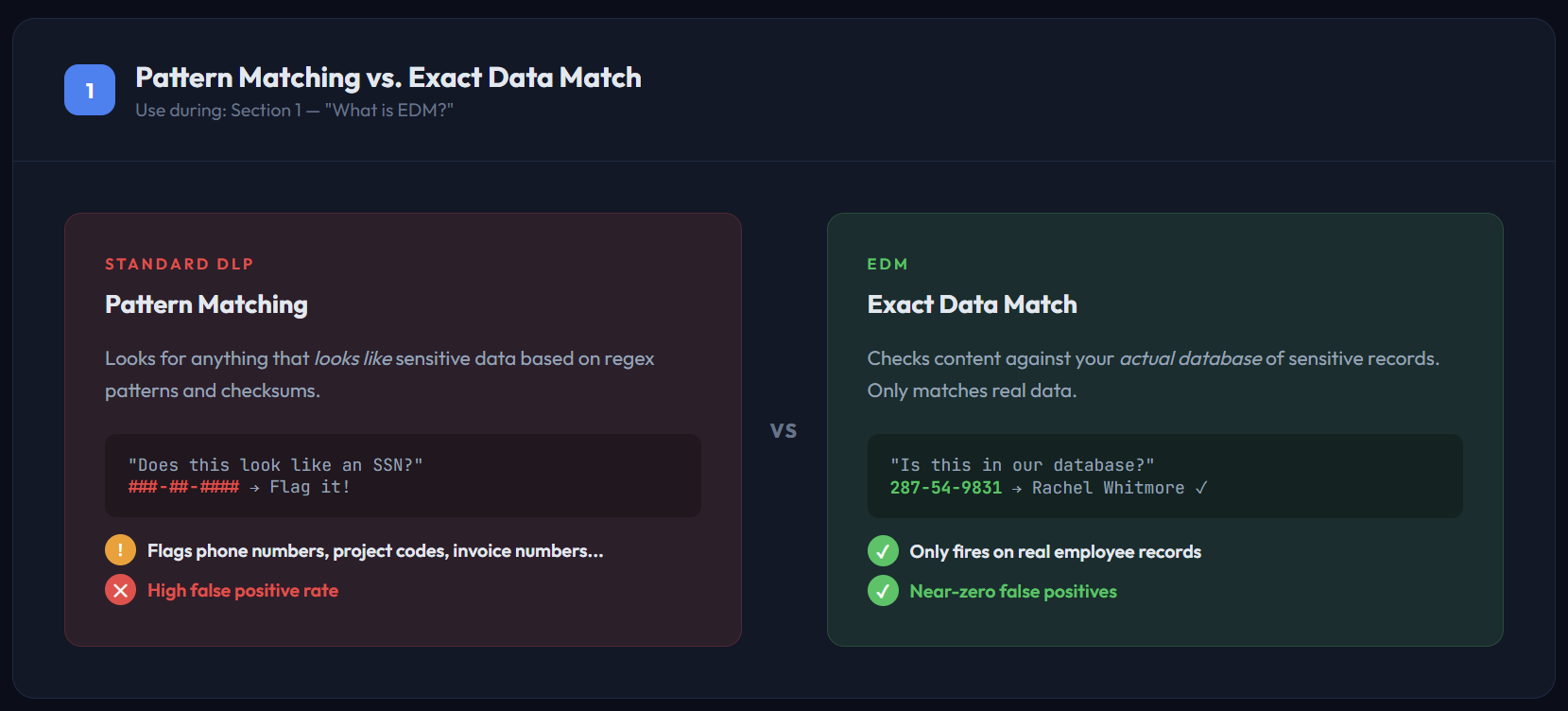The width and height of the screenshot is (1568, 711).
Task: Click the 'Near-zero false positives' text
Action: point(1013,591)
